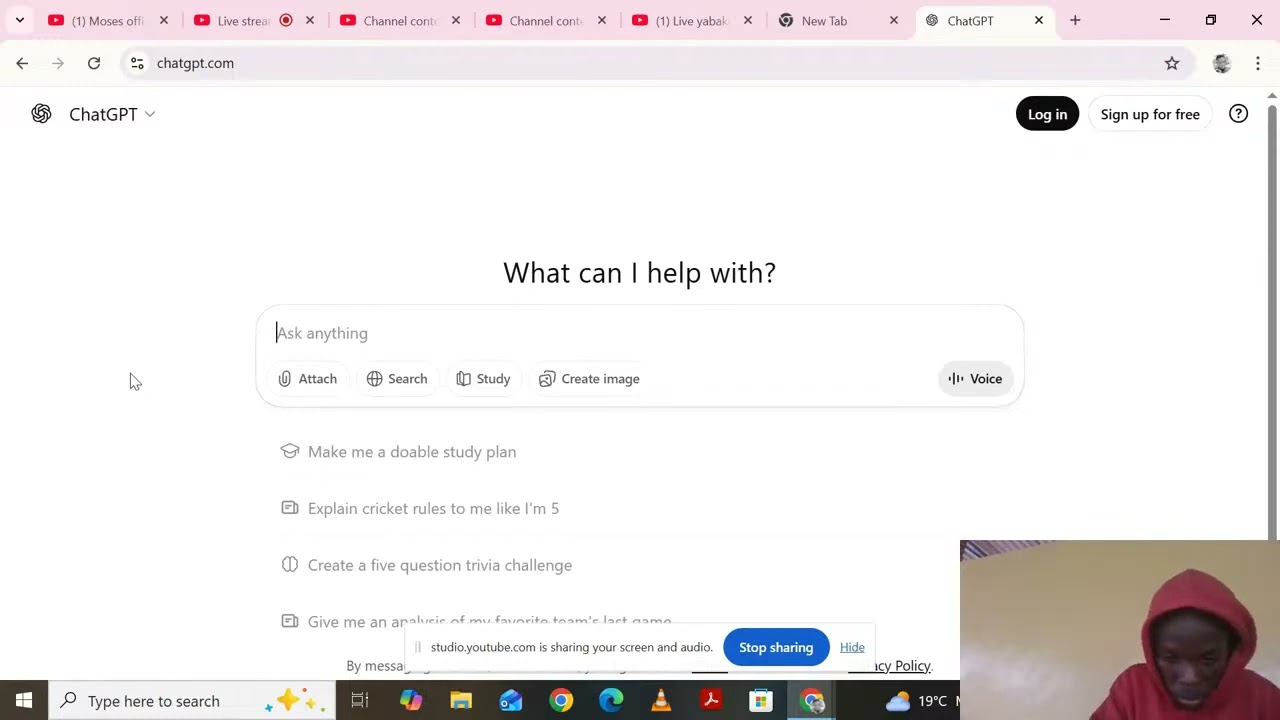The image size is (1280, 720).
Task: Go back to the previous page
Action: (22, 63)
